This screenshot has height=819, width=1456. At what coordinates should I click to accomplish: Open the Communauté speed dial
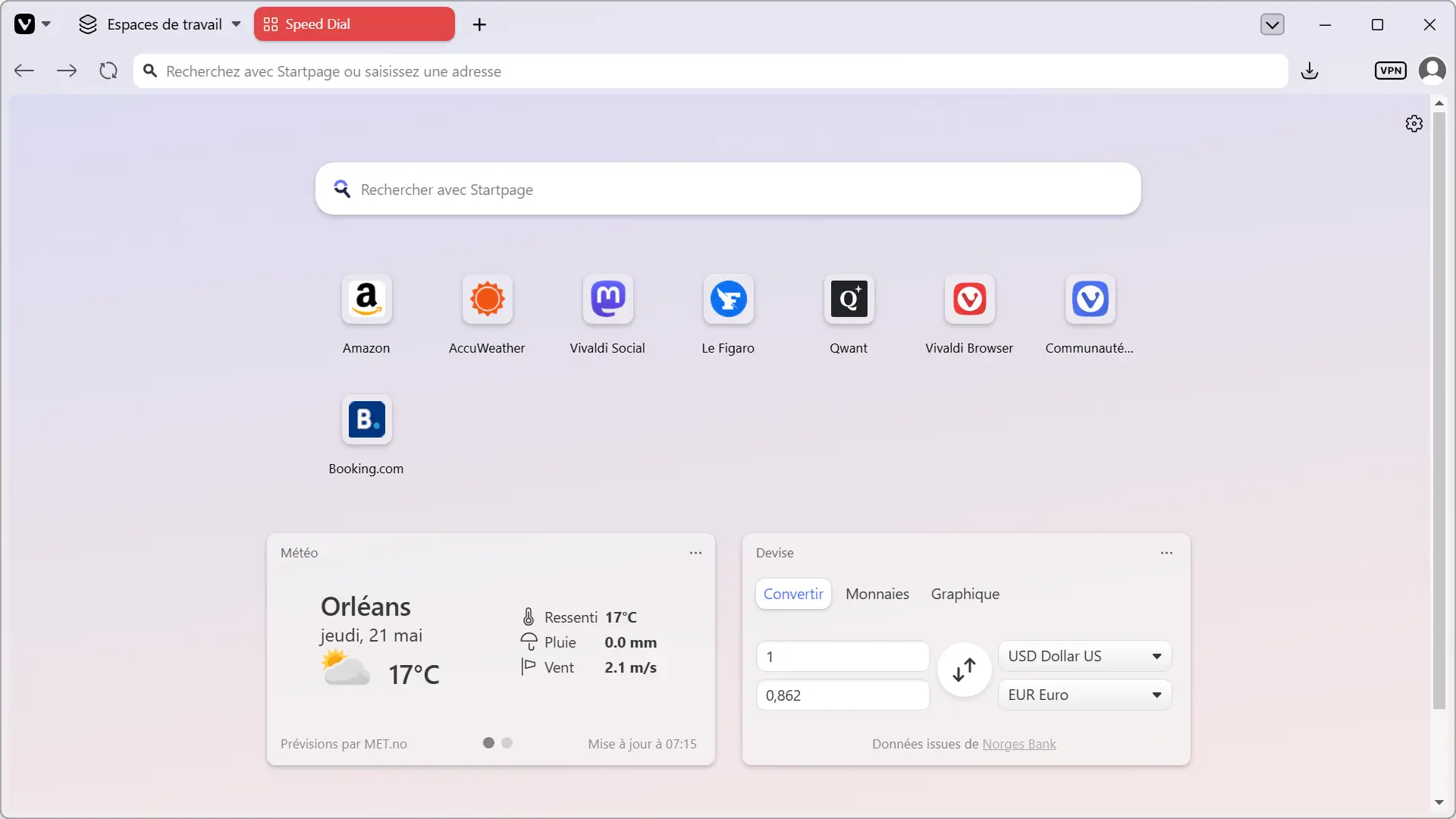tap(1090, 299)
